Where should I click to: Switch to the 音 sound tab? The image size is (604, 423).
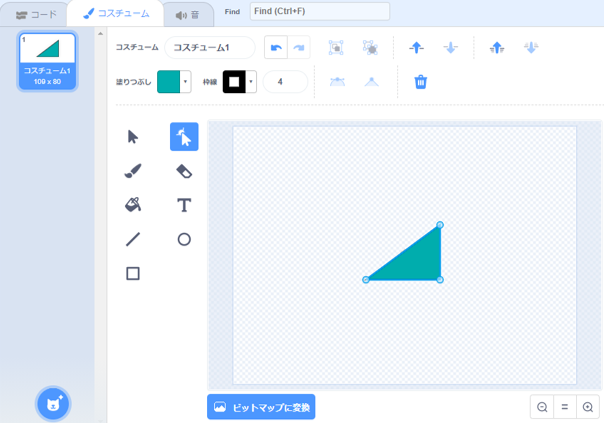point(188,15)
